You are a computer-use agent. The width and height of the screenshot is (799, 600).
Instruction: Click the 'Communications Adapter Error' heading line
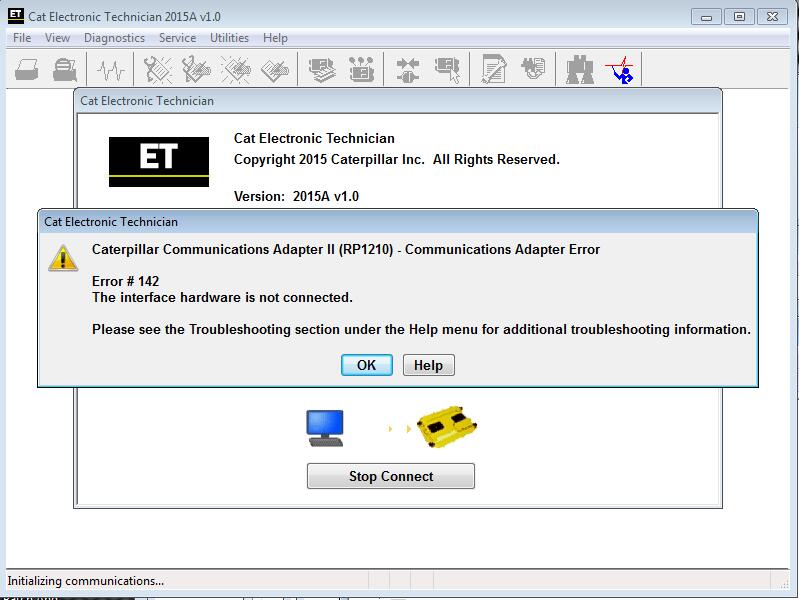pos(345,249)
